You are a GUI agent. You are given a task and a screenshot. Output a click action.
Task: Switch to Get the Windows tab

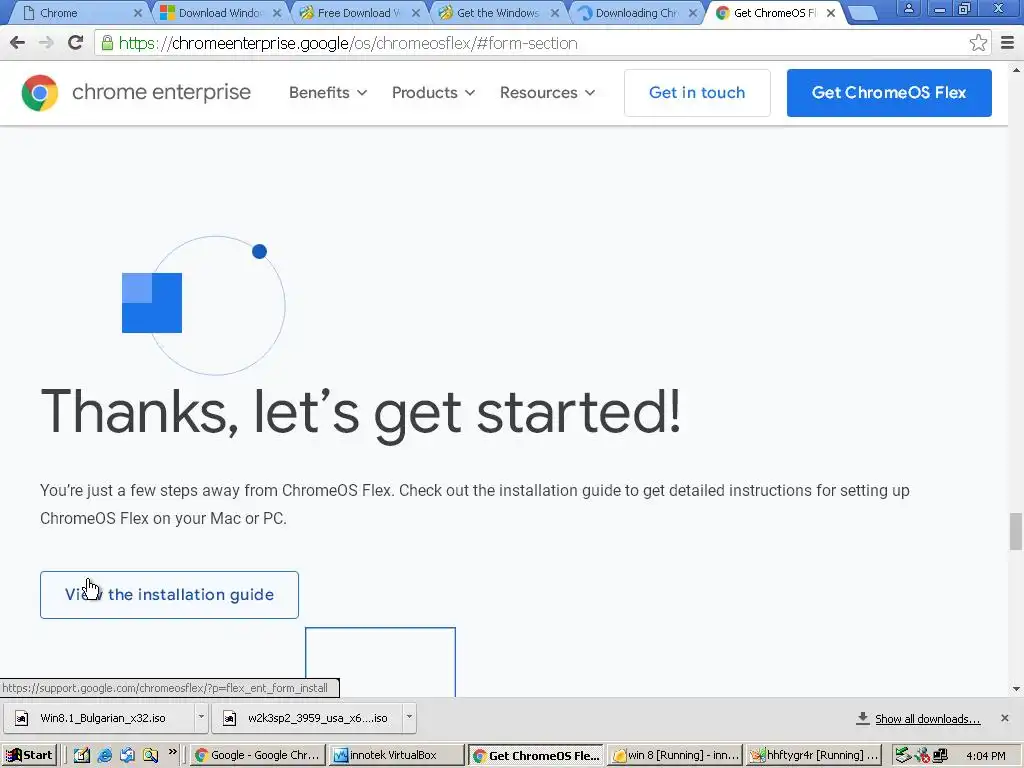point(498,13)
